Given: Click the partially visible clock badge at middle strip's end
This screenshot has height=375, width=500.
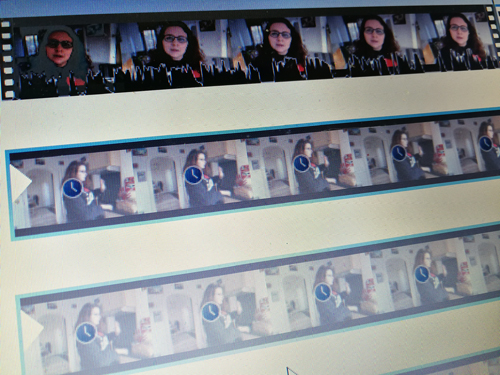Looking at the screenshot, I should [486, 144].
